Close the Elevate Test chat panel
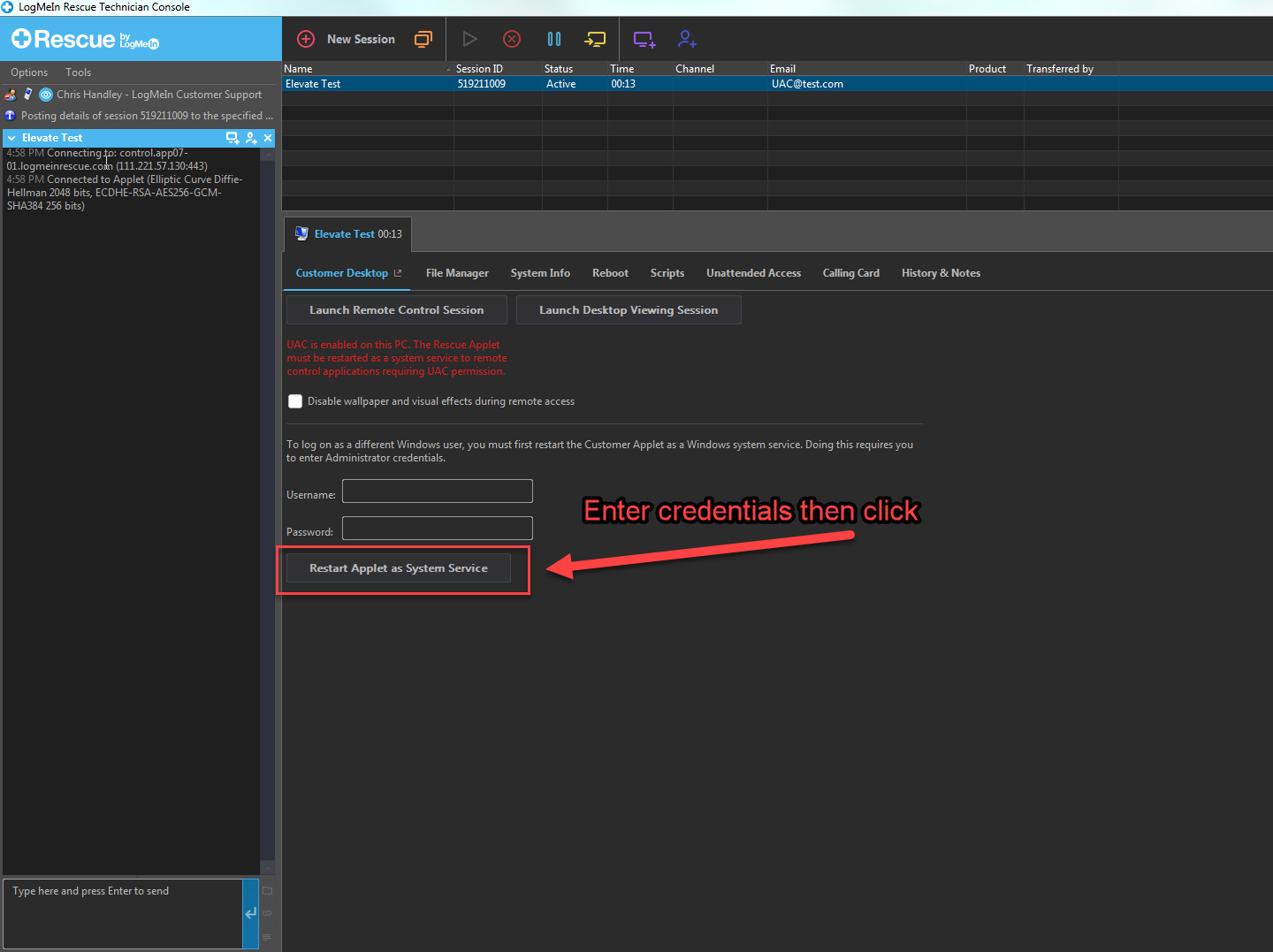The width and height of the screenshot is (1273, 952). tap(268, 138)
